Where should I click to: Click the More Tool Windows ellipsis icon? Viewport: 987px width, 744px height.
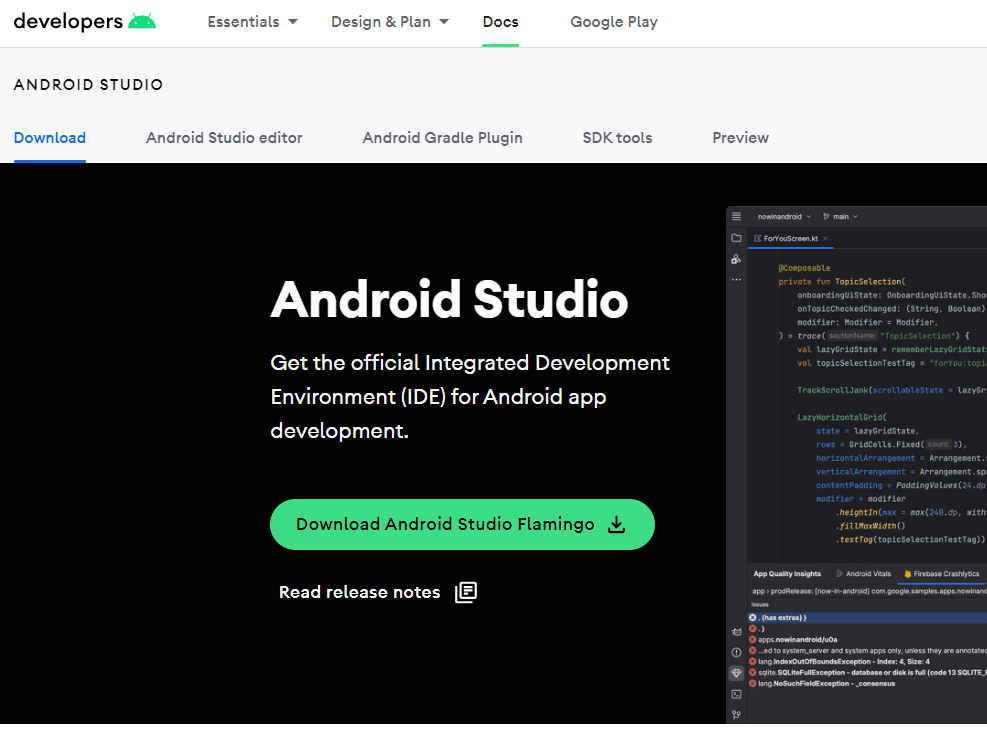736,279
